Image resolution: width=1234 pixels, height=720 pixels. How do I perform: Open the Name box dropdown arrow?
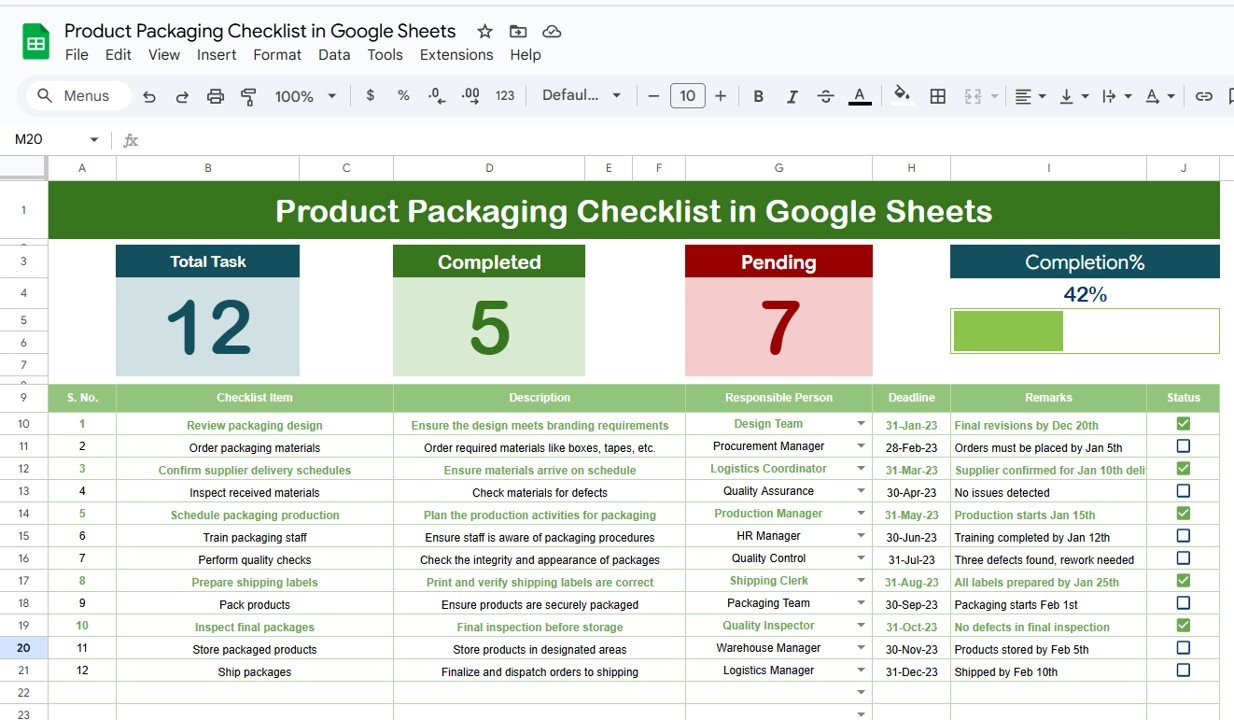[x=94, y=140]
